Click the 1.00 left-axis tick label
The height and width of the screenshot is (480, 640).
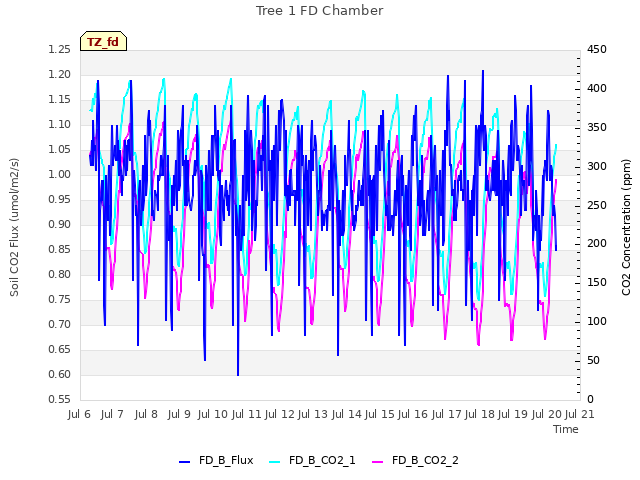(60, 175)
